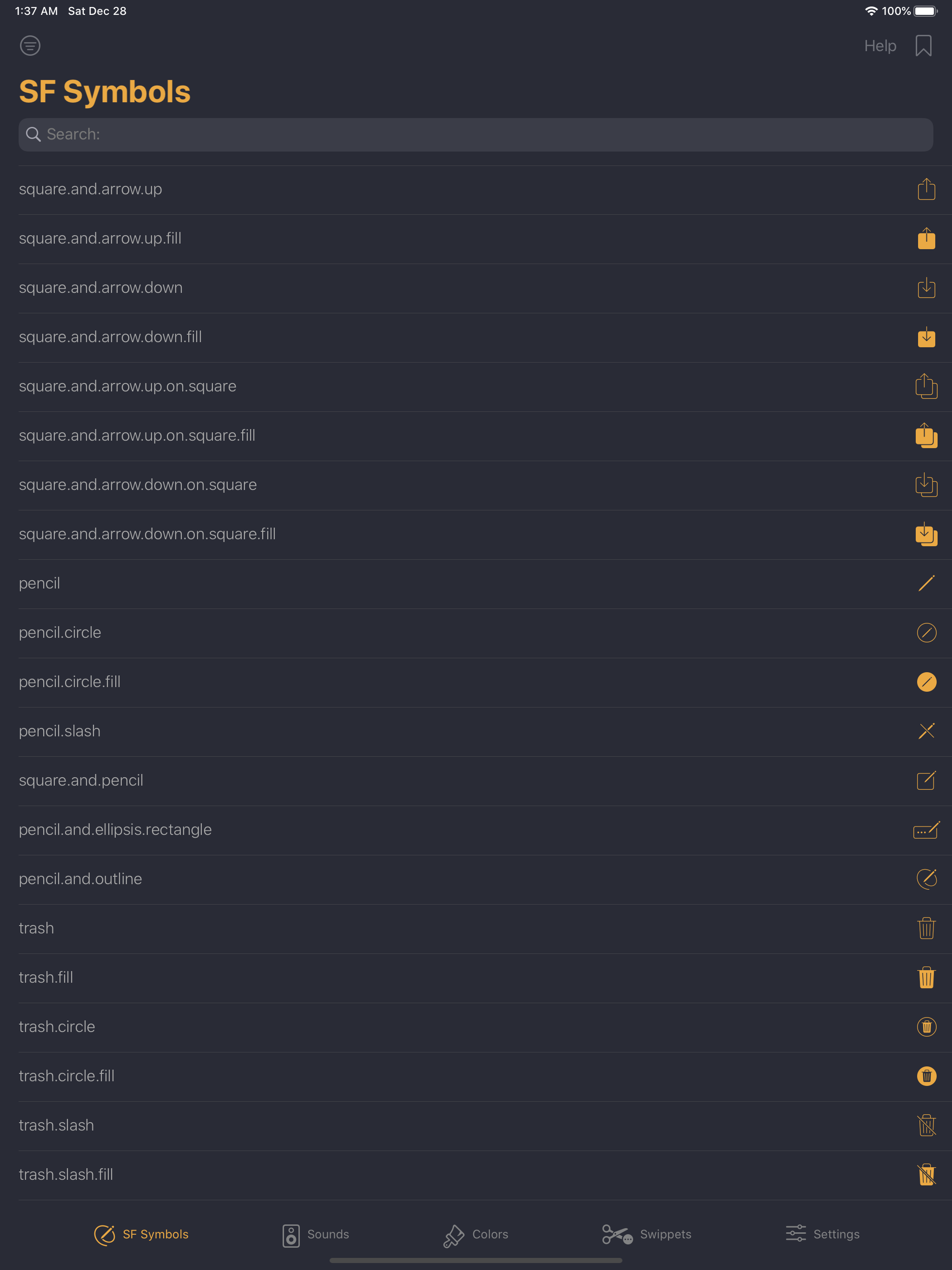Screen dimensions: 952x1270
Task: Switch to the Colors tab
Action: tap(475, 1234)
